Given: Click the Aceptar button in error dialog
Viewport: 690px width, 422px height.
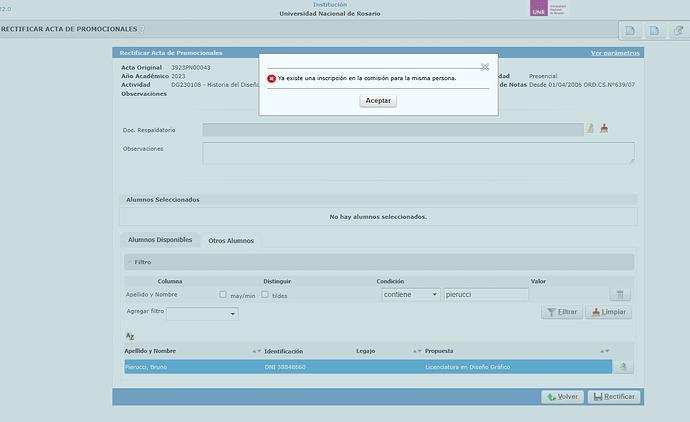Looking at the screenshot, I should 378,101.
